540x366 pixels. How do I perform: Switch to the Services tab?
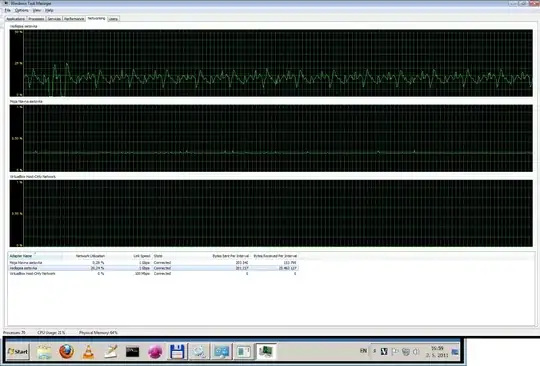point(54,19)
